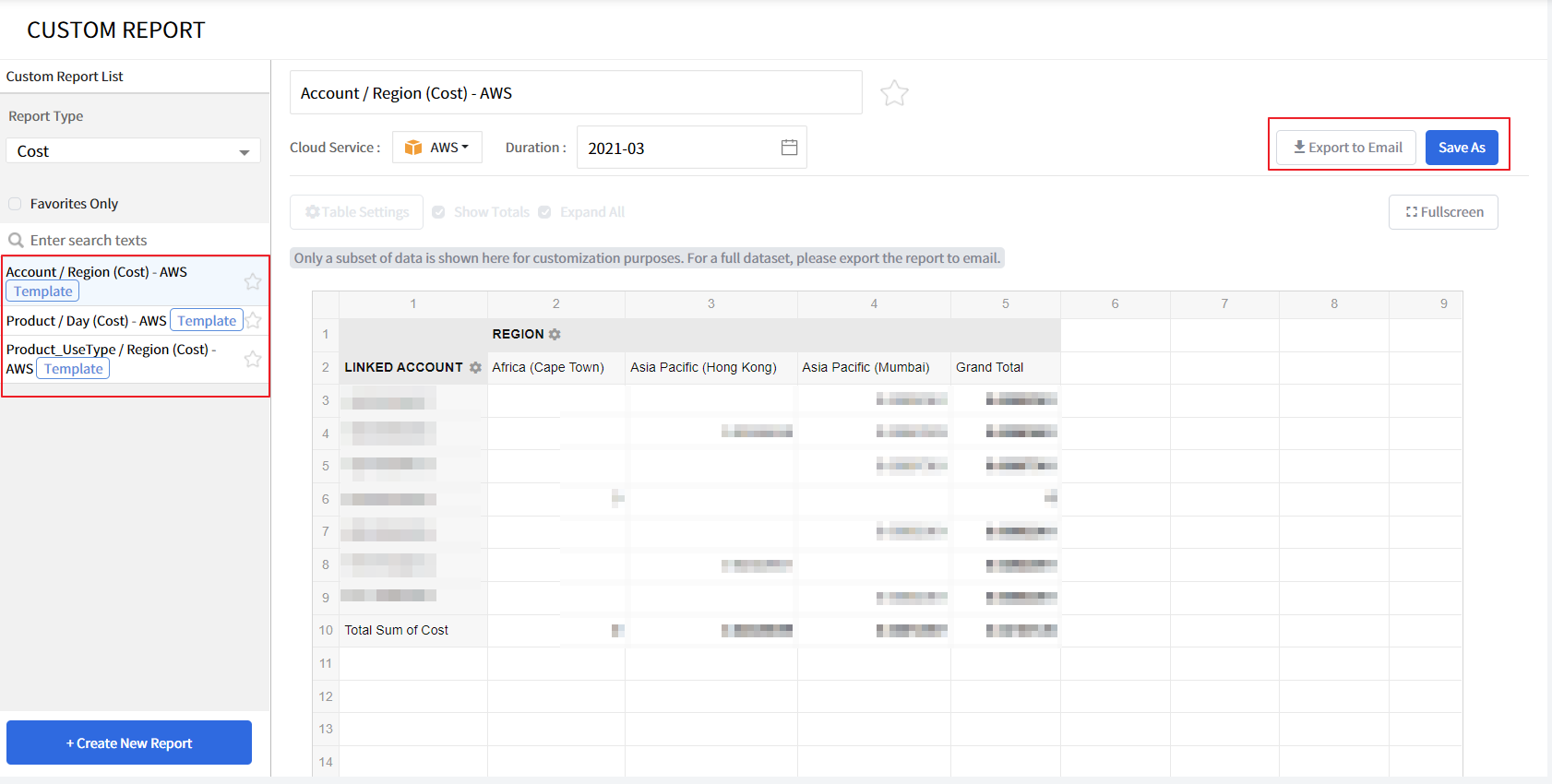
Task: Enable the Favorites Only checkbox
Action: [15, 204]
